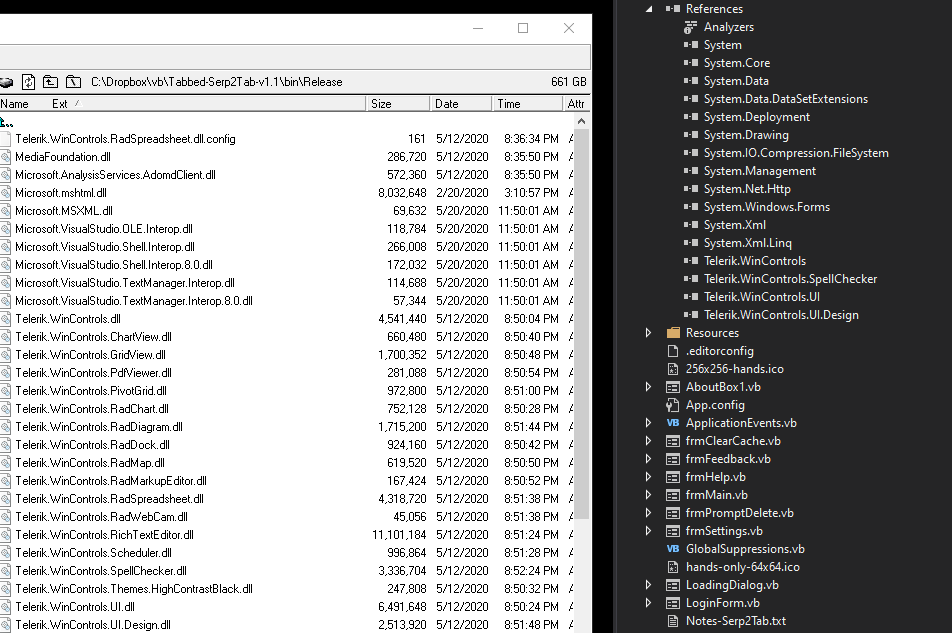Screen dimensions: 952x633
Task: Select System.Xml.Linq reference
Action: (747, 243)
